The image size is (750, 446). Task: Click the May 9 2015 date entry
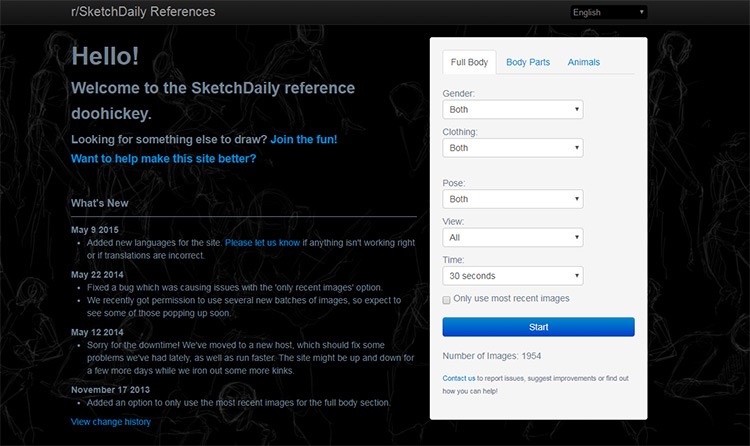[95, 230]
